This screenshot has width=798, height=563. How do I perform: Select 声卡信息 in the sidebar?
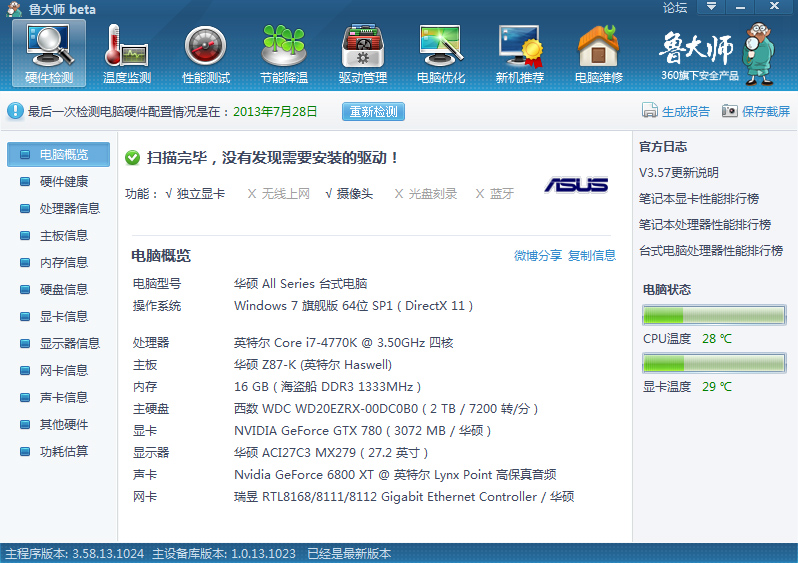click(59, 397)
